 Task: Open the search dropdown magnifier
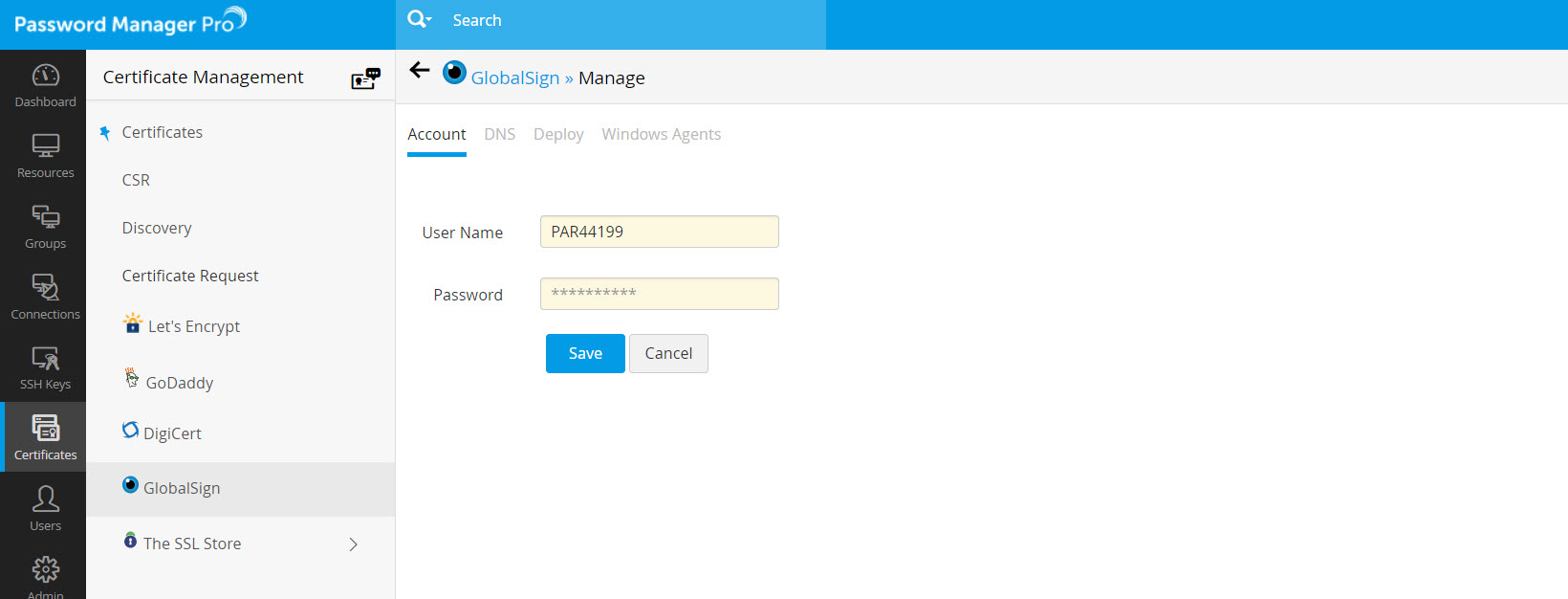pyautogui.click(x=420, y=20)
